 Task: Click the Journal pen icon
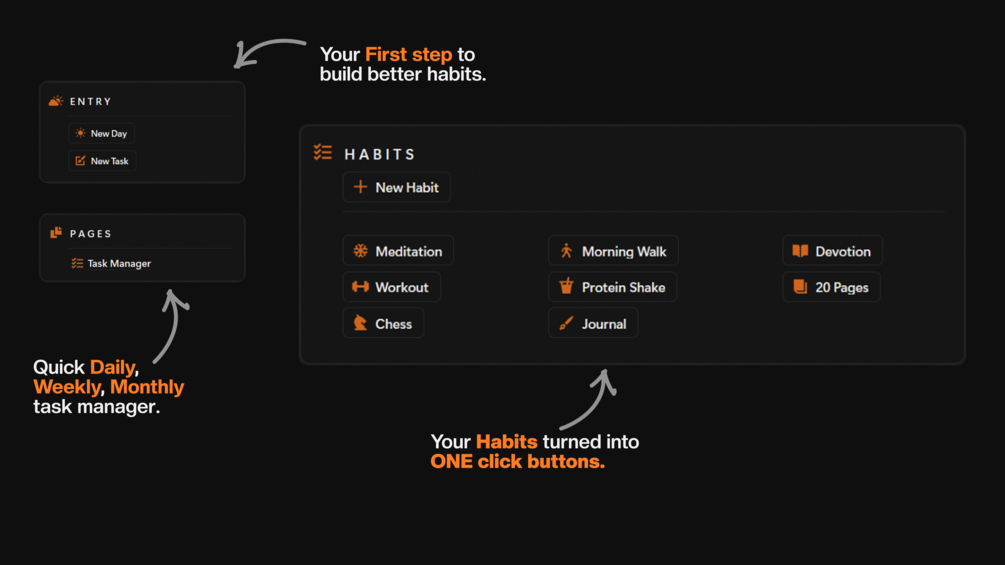tap(566, 323)
